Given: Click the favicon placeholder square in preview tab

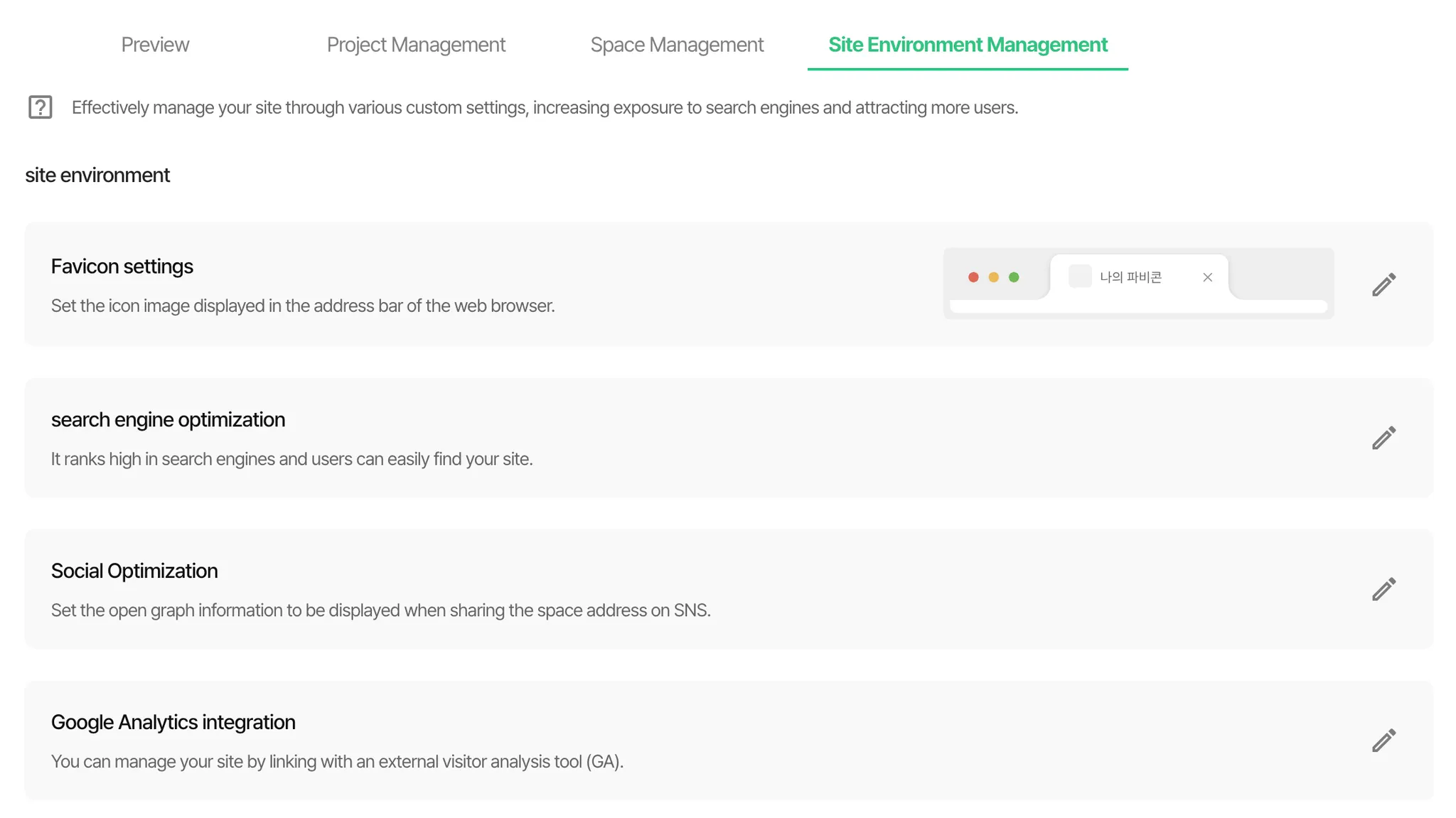Looking at the screenshot, I should (x=1079, y=276).
